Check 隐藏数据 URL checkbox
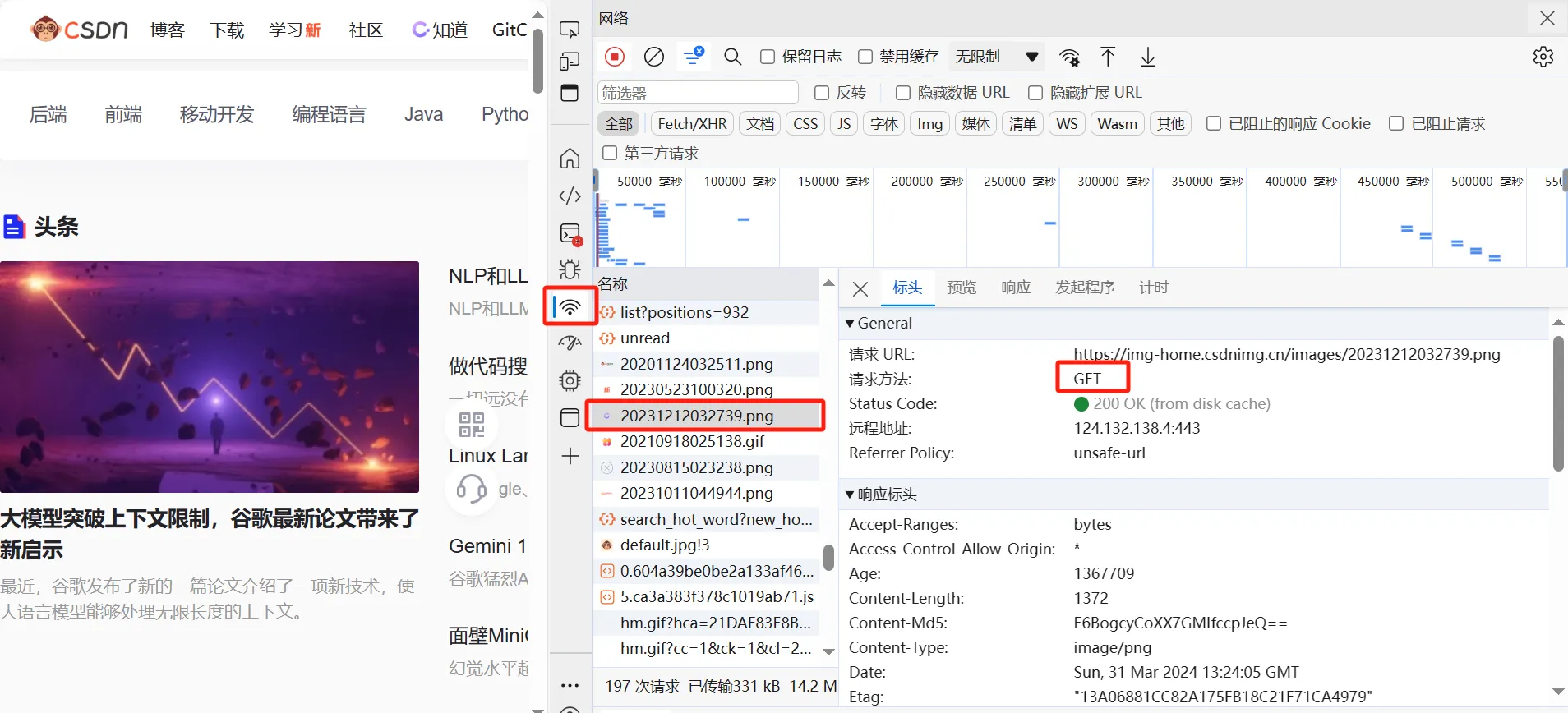Screen dimensions: 1568x713 903,93
